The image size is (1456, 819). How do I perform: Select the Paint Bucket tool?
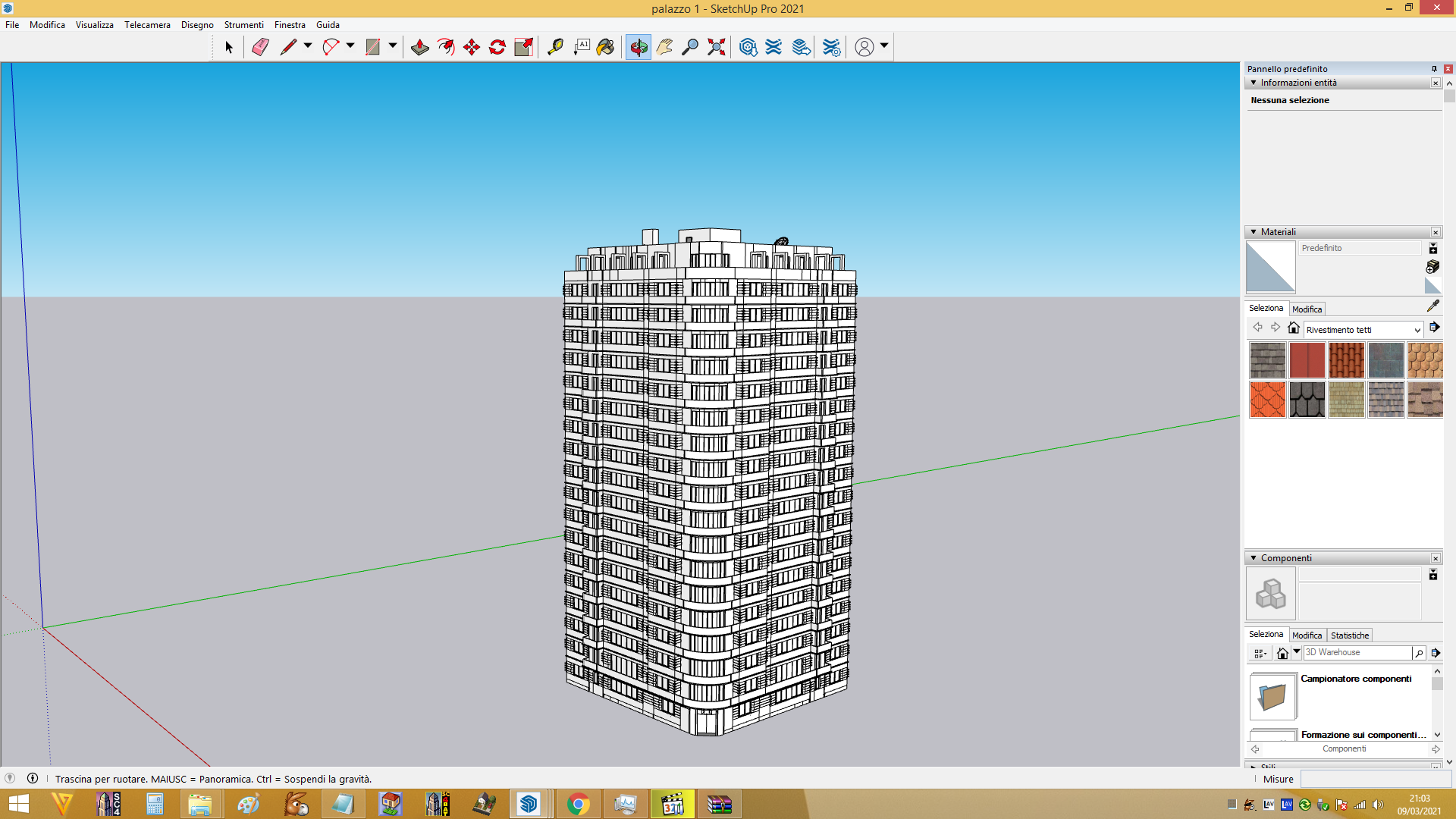click(x=605, y=47)
